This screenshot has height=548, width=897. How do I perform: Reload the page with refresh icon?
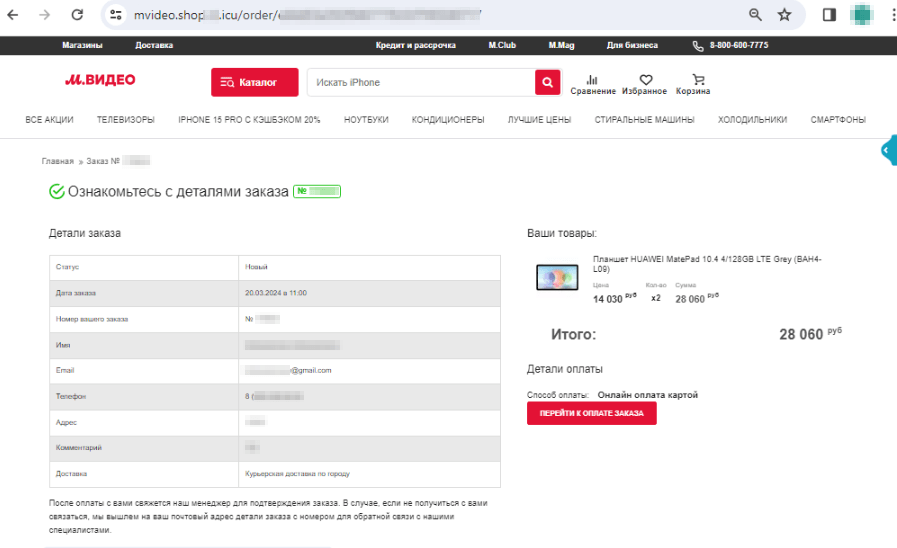[77, 15]
